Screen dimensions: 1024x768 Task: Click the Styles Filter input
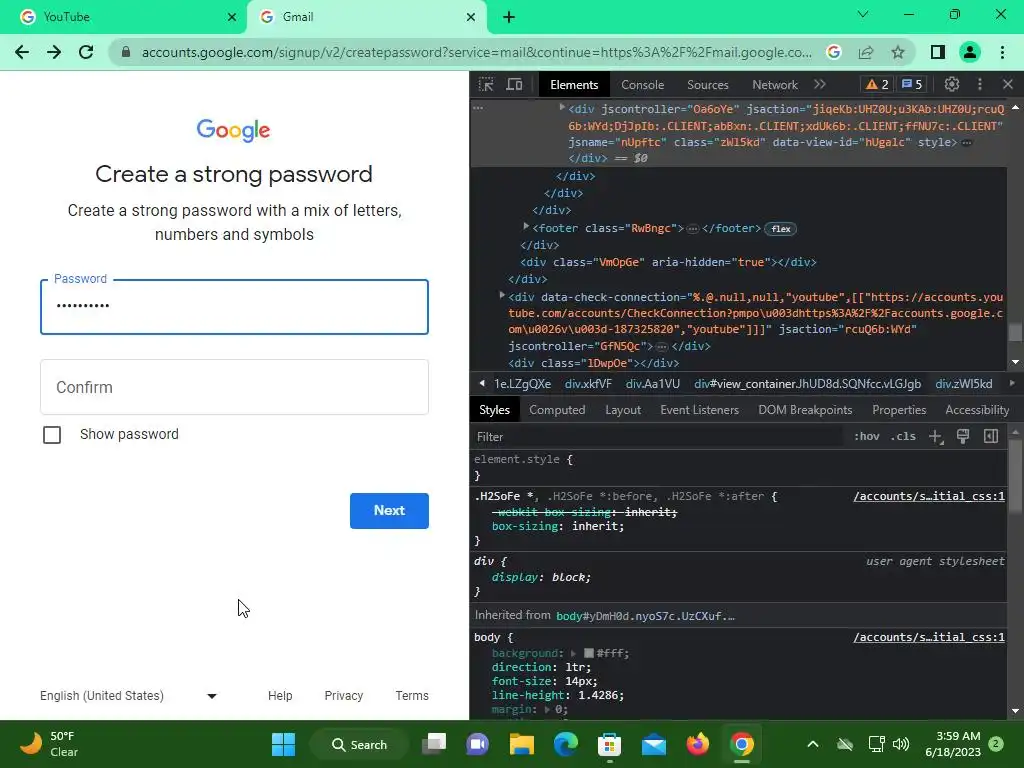click(656, 437)
